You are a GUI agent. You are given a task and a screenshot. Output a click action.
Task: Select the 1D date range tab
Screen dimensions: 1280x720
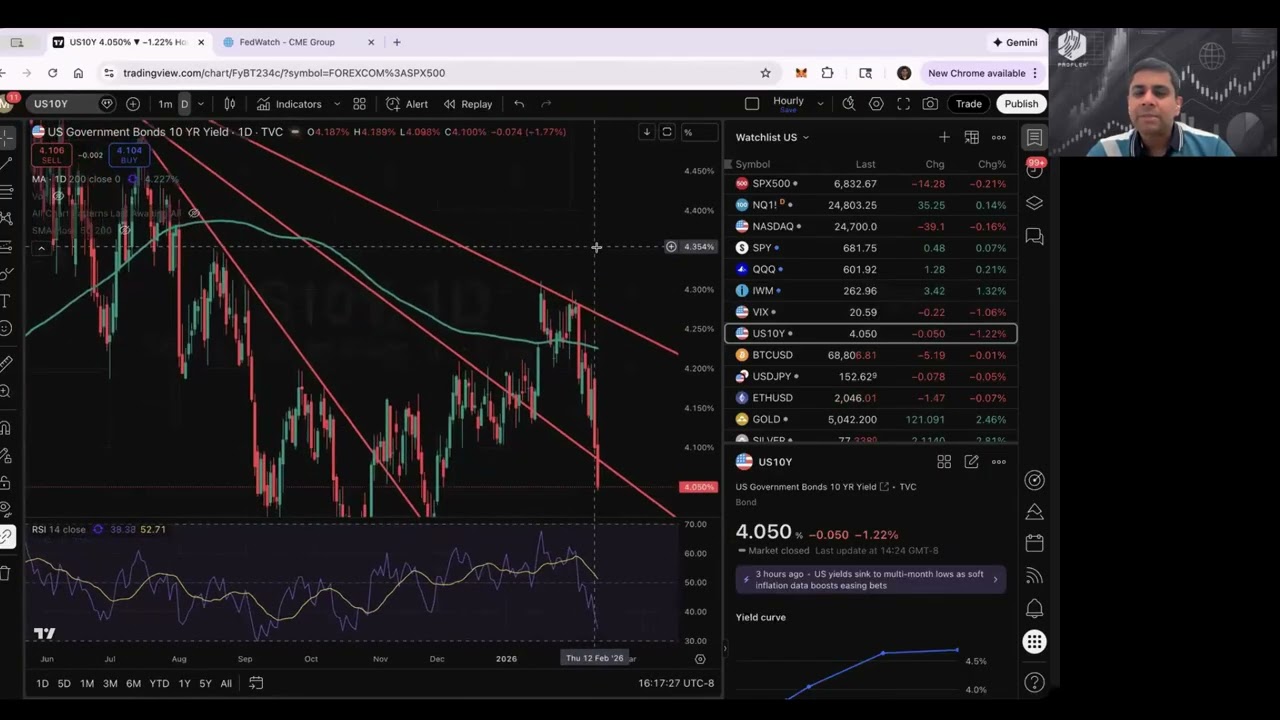pyautogui.click(x=42, y=684)
